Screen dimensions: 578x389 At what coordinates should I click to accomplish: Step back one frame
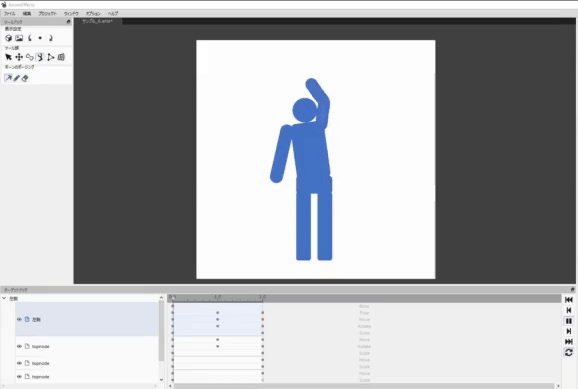click(x=569, y=310)
